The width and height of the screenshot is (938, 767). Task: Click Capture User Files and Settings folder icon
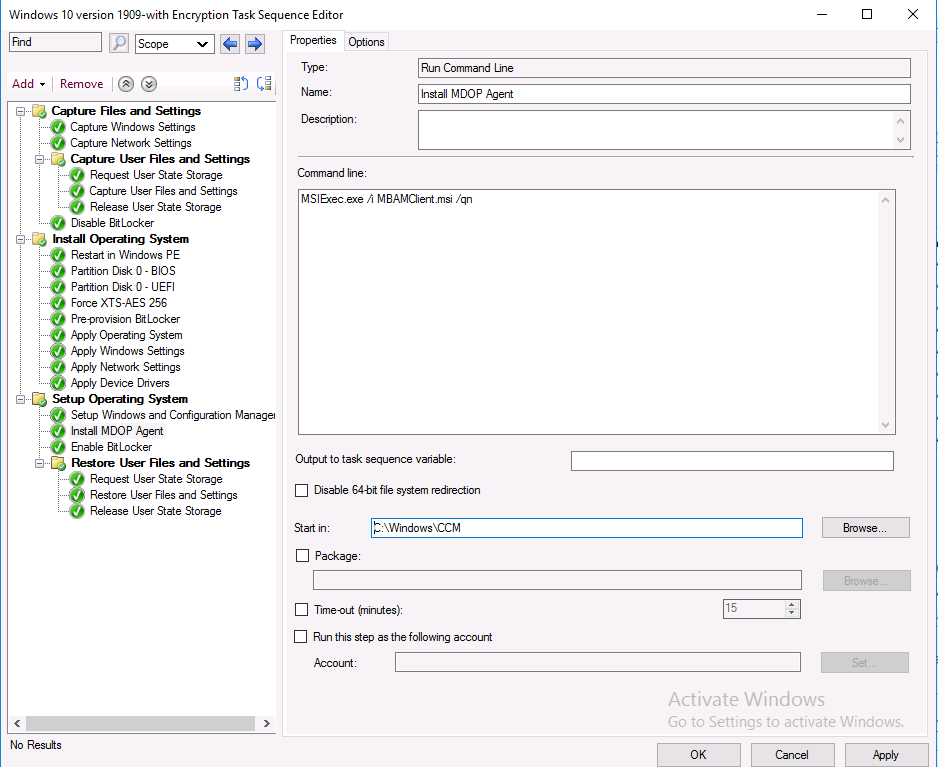click(58, 159)
